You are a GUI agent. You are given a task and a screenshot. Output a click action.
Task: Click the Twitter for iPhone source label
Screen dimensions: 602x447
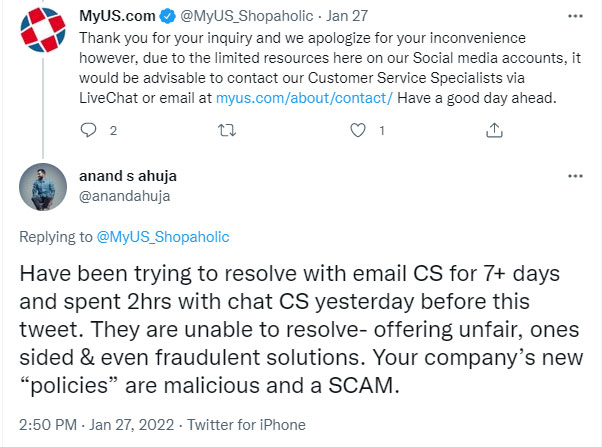click(x=238, y=426)
